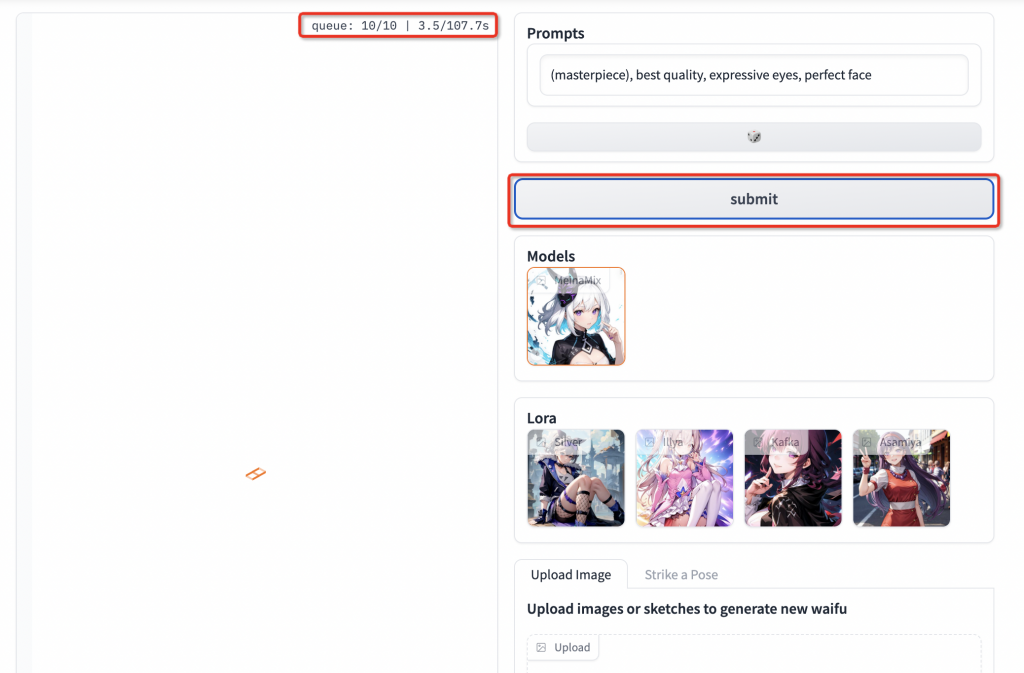
Task: Click the dashed upload drop area
Action: pos(754,653)
